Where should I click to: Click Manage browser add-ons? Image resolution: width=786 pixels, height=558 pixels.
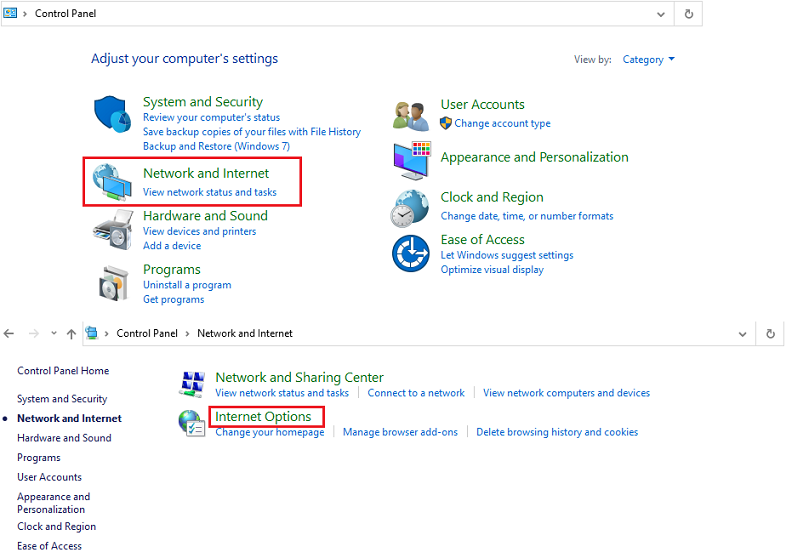pyautogui.click(x=400, y=432)
